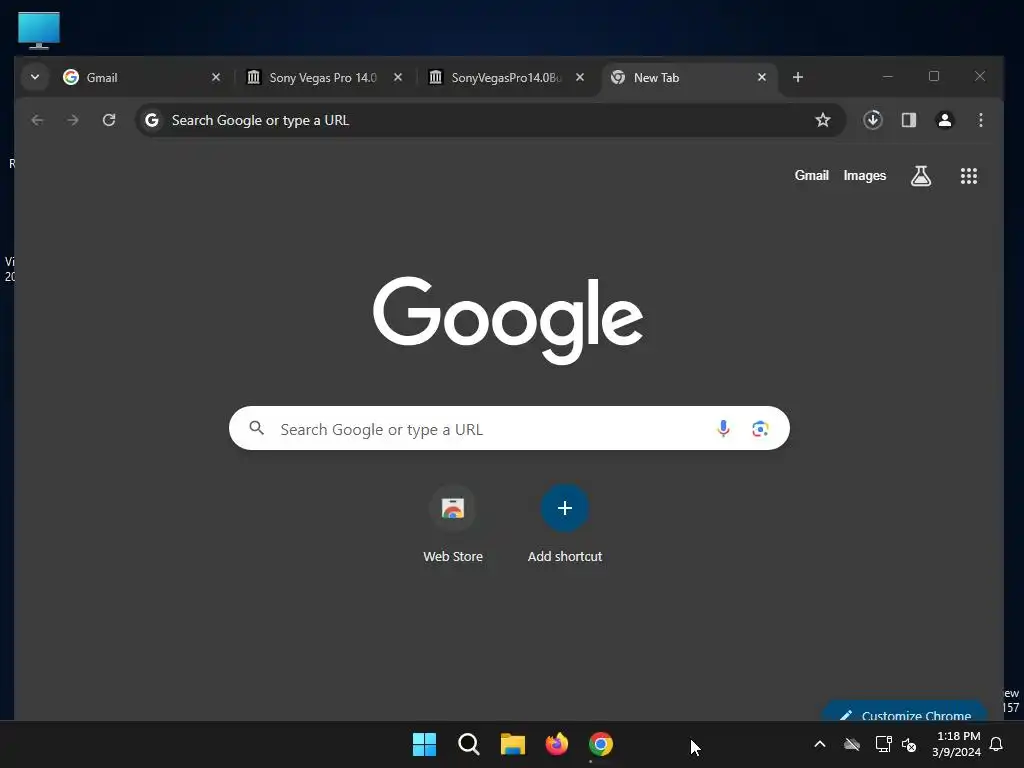Click the Customize Chrome button
The image size is (1024, 768).
pyautogui.click(x=904, y=712)
